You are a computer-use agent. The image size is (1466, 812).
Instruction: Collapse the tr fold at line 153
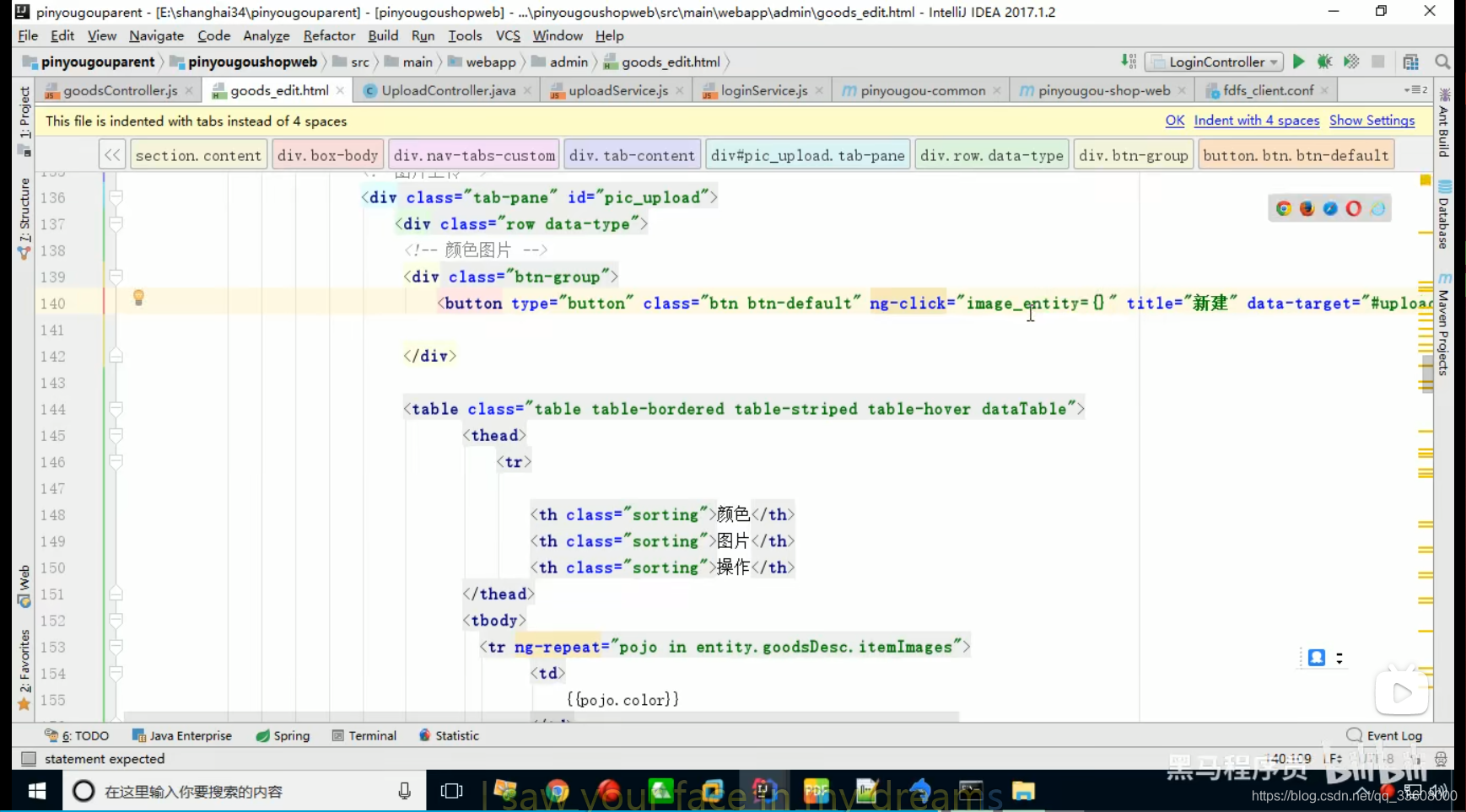[x=116, y=647]
